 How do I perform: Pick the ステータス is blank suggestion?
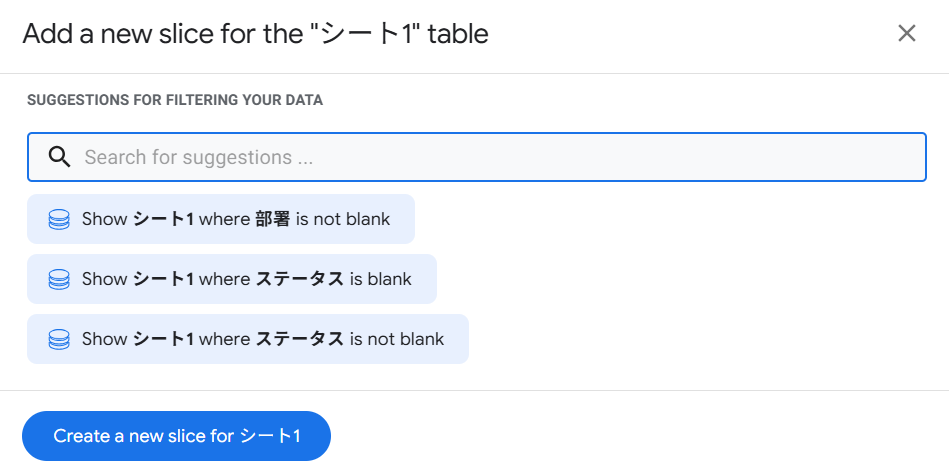tap(231, 279)
